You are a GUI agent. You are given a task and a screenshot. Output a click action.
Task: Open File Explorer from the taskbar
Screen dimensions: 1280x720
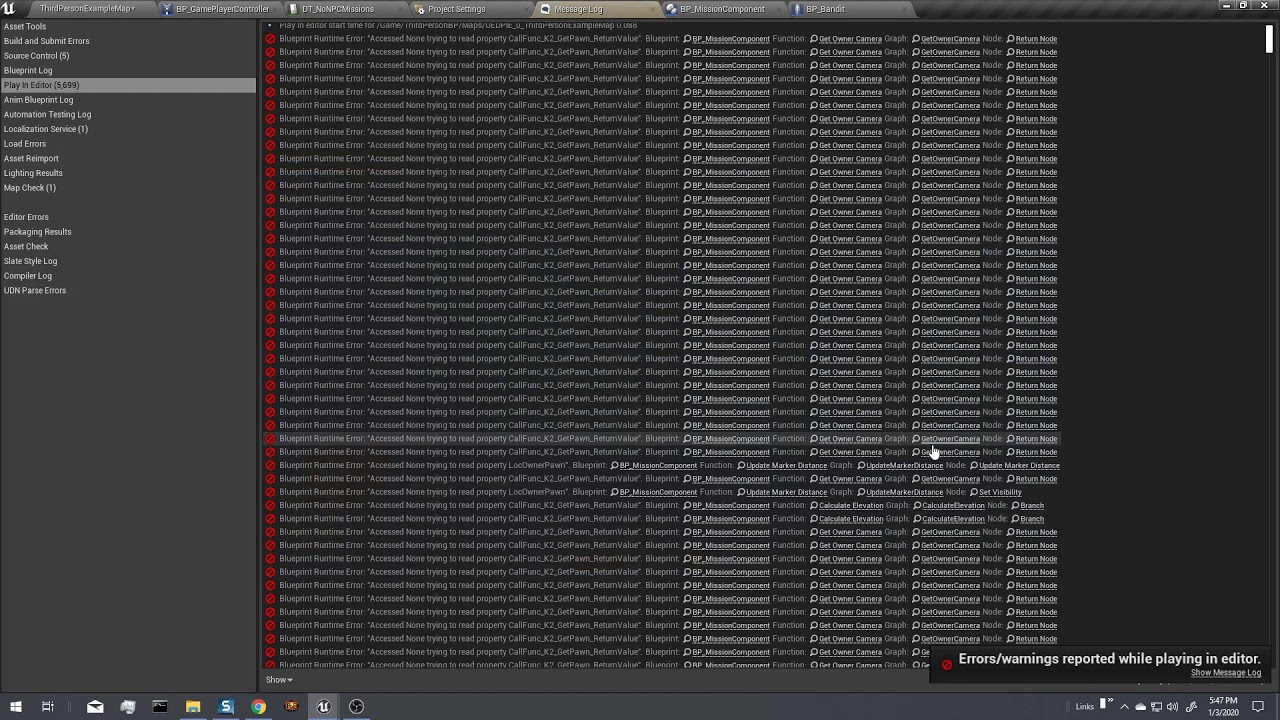(193, 707)
